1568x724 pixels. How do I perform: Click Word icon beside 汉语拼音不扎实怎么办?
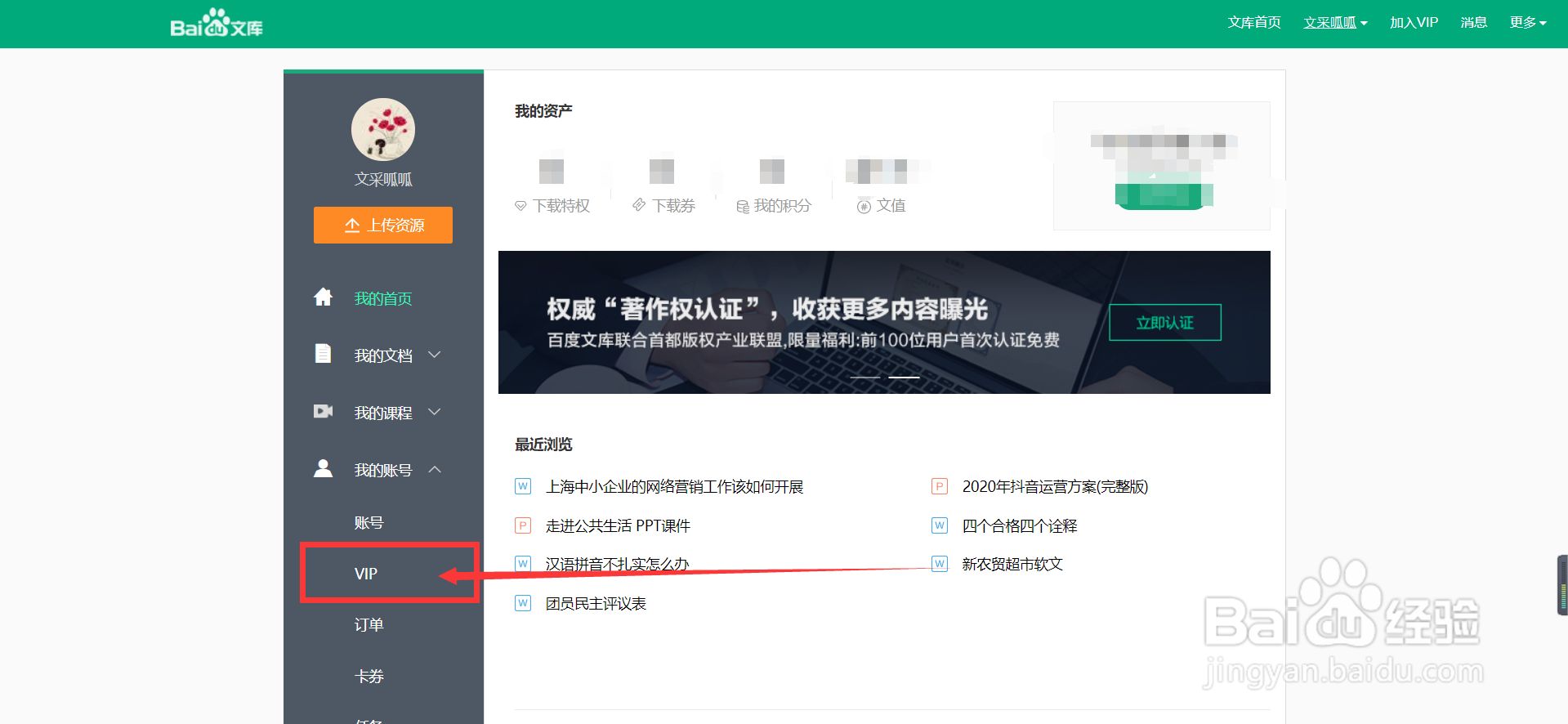click(523, 564)
